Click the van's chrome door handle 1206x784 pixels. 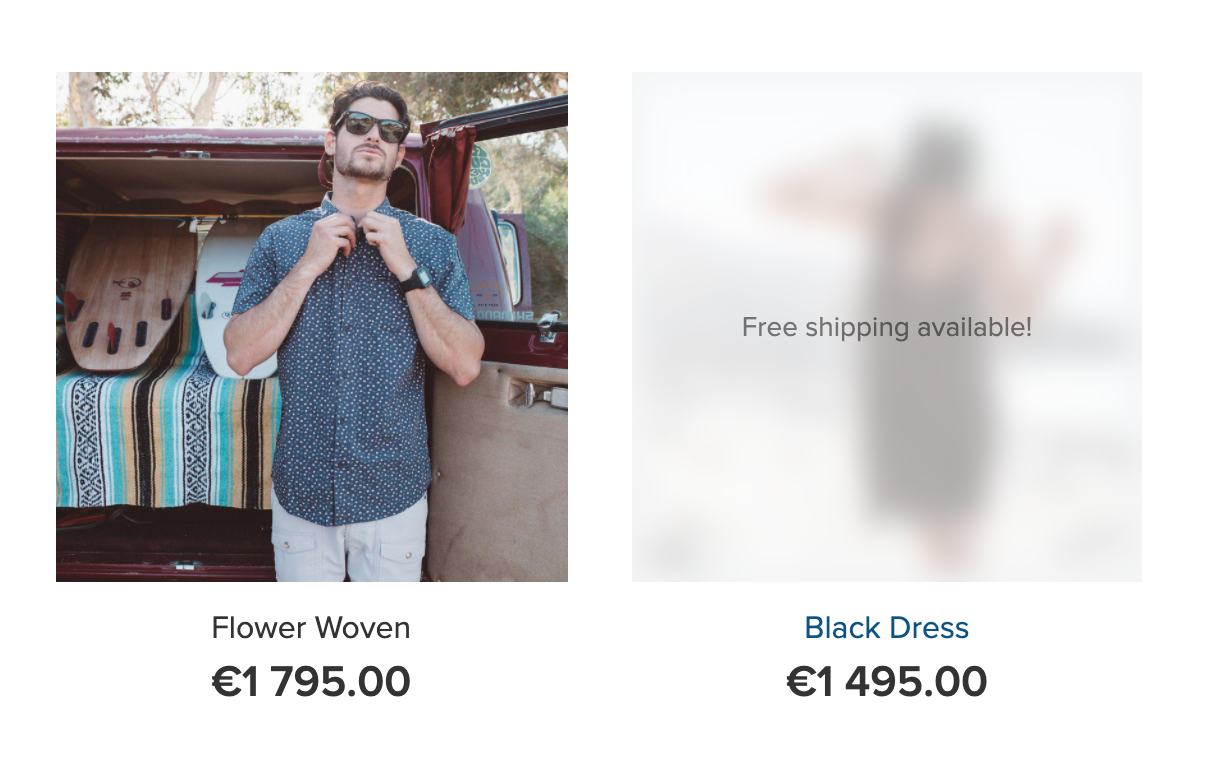coord(537,395)
